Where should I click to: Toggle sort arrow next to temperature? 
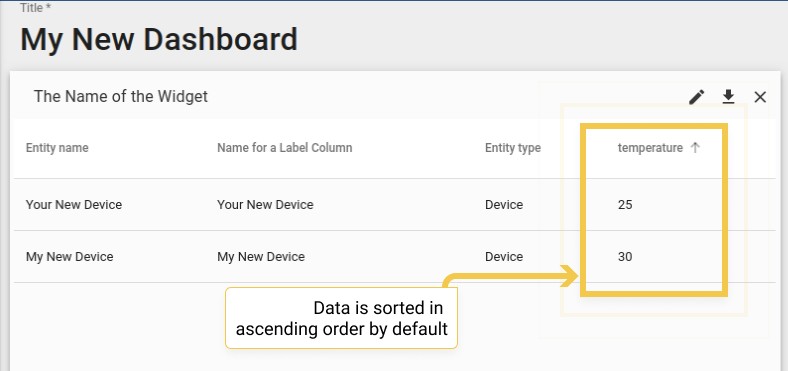click(x=695, y=148)
